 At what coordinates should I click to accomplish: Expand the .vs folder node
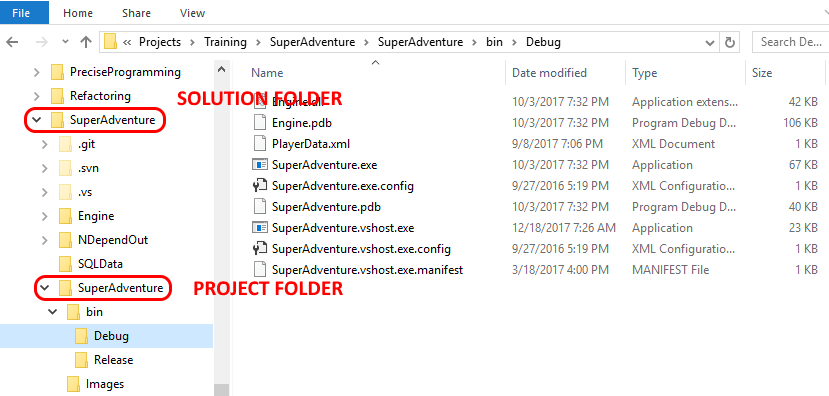pos(44,192)
